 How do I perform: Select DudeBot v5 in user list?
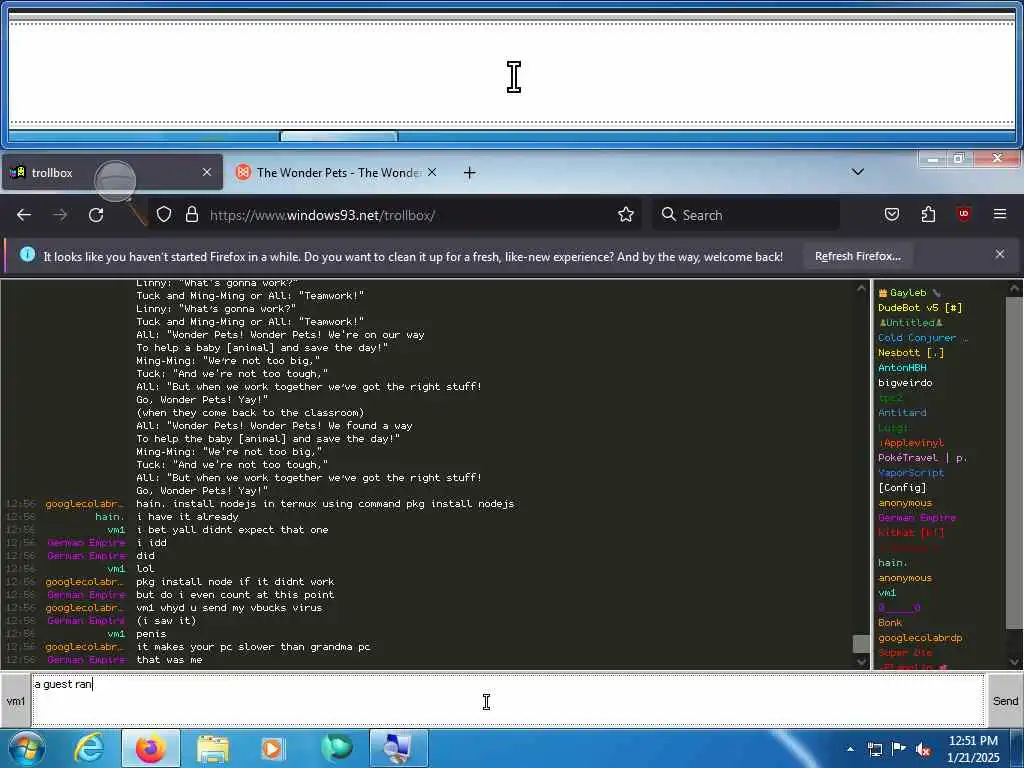(920, 308)
